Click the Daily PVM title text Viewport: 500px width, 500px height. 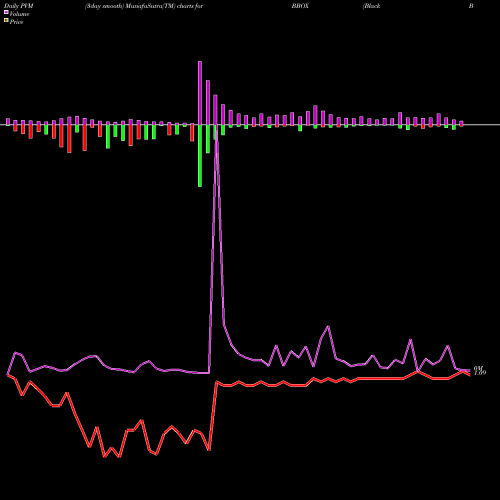19,6
